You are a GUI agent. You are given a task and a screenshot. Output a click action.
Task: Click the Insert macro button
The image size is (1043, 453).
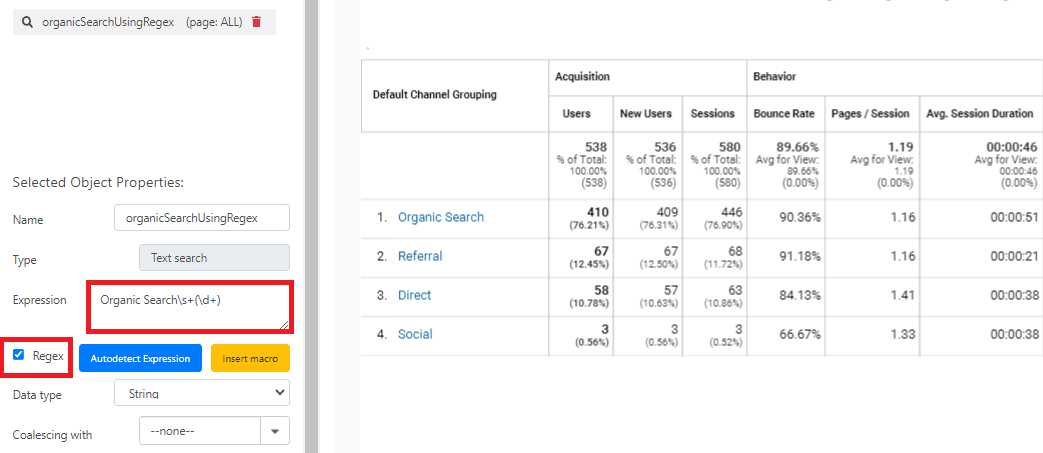click(250, 358)
